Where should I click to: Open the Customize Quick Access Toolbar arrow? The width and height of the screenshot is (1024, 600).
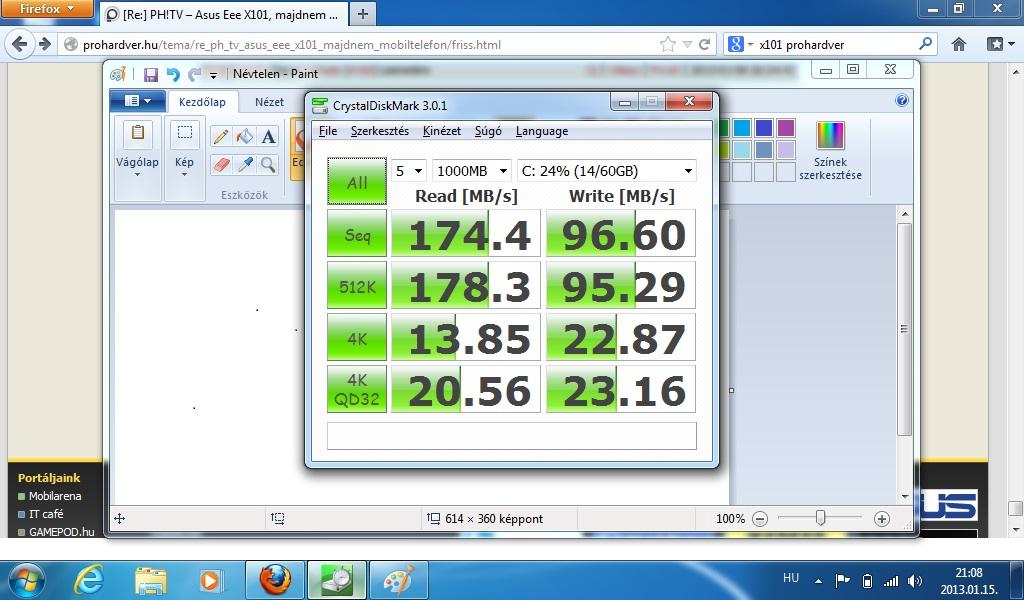coord(213,76)
